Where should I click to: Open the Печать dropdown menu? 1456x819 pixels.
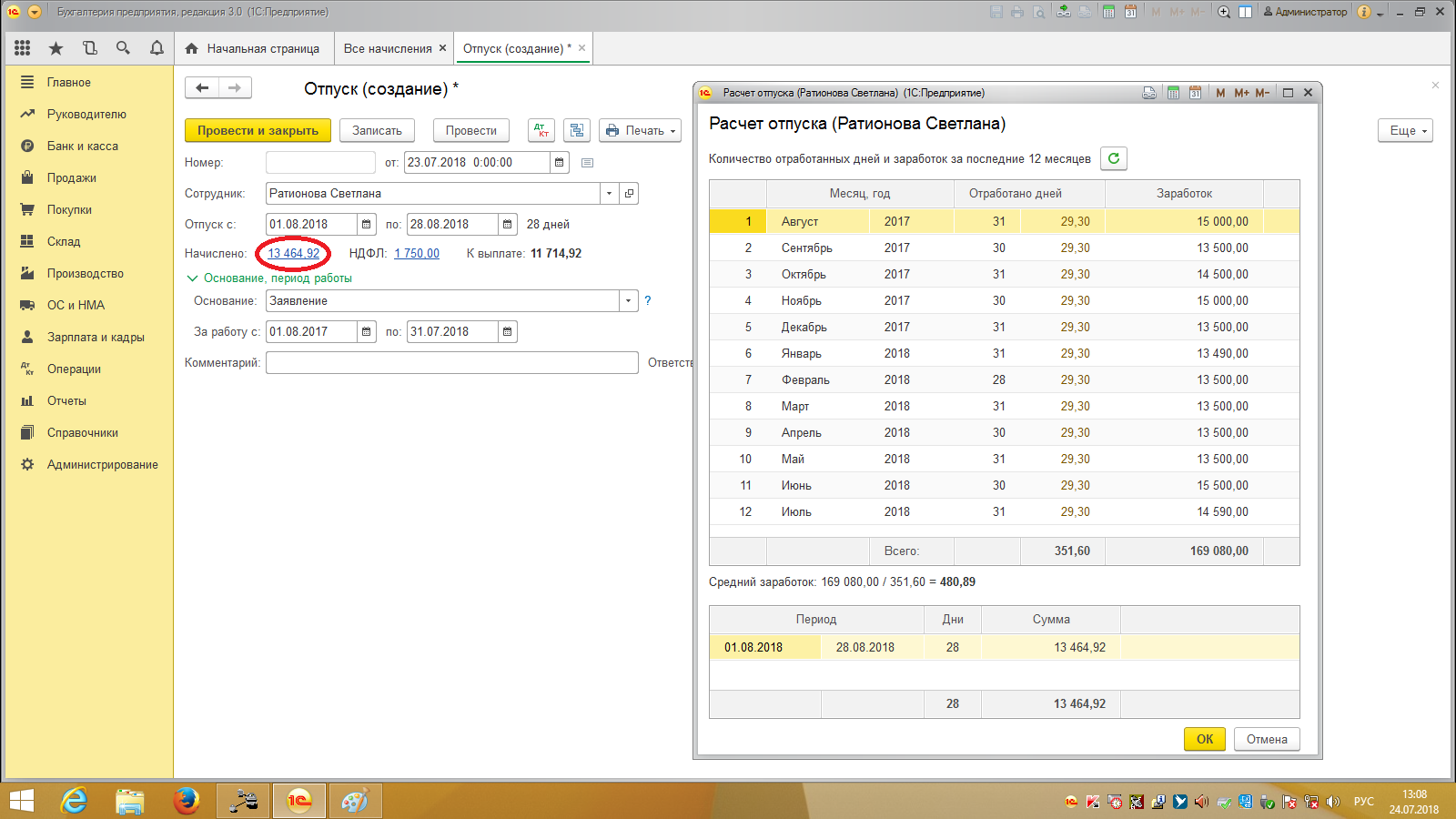point(641,130)
